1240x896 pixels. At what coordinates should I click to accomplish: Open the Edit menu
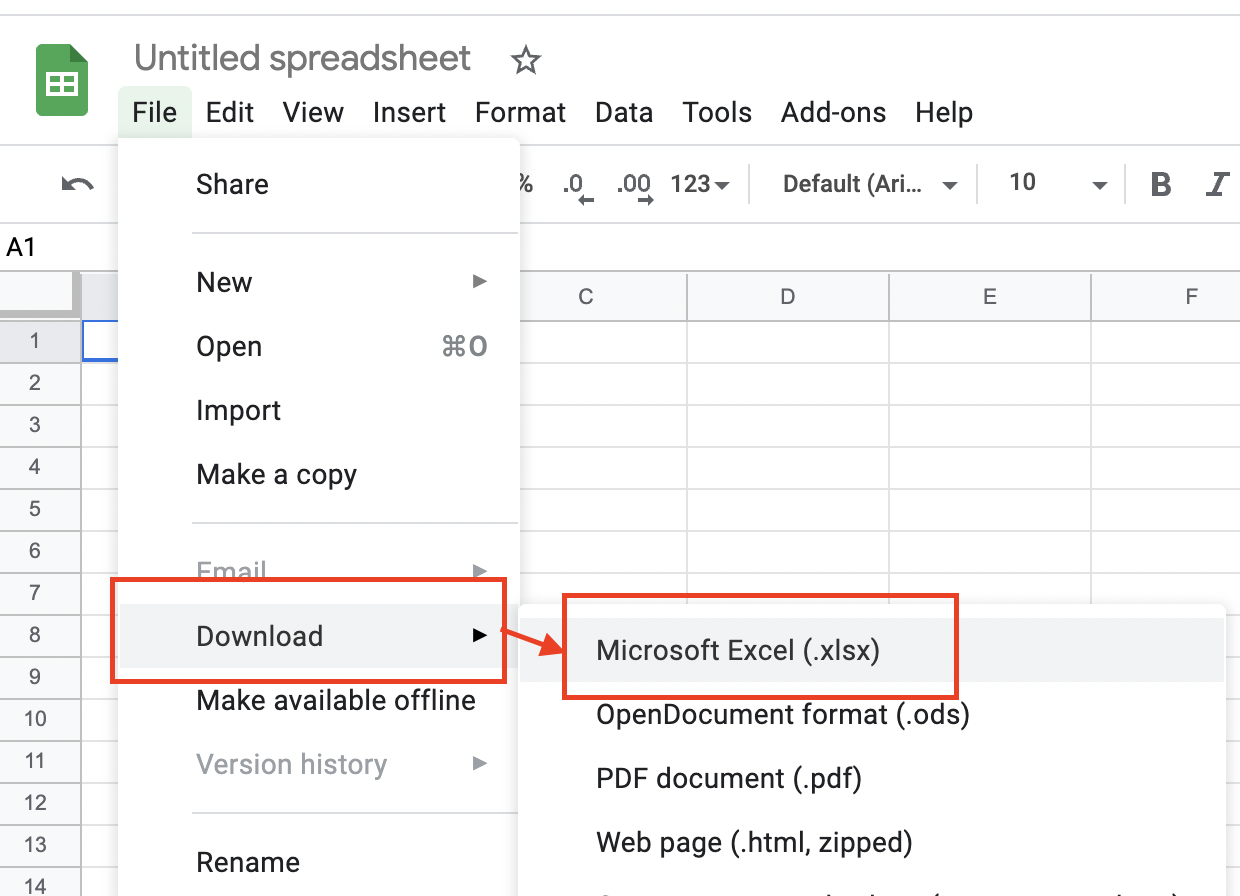[x=230, y=112]
